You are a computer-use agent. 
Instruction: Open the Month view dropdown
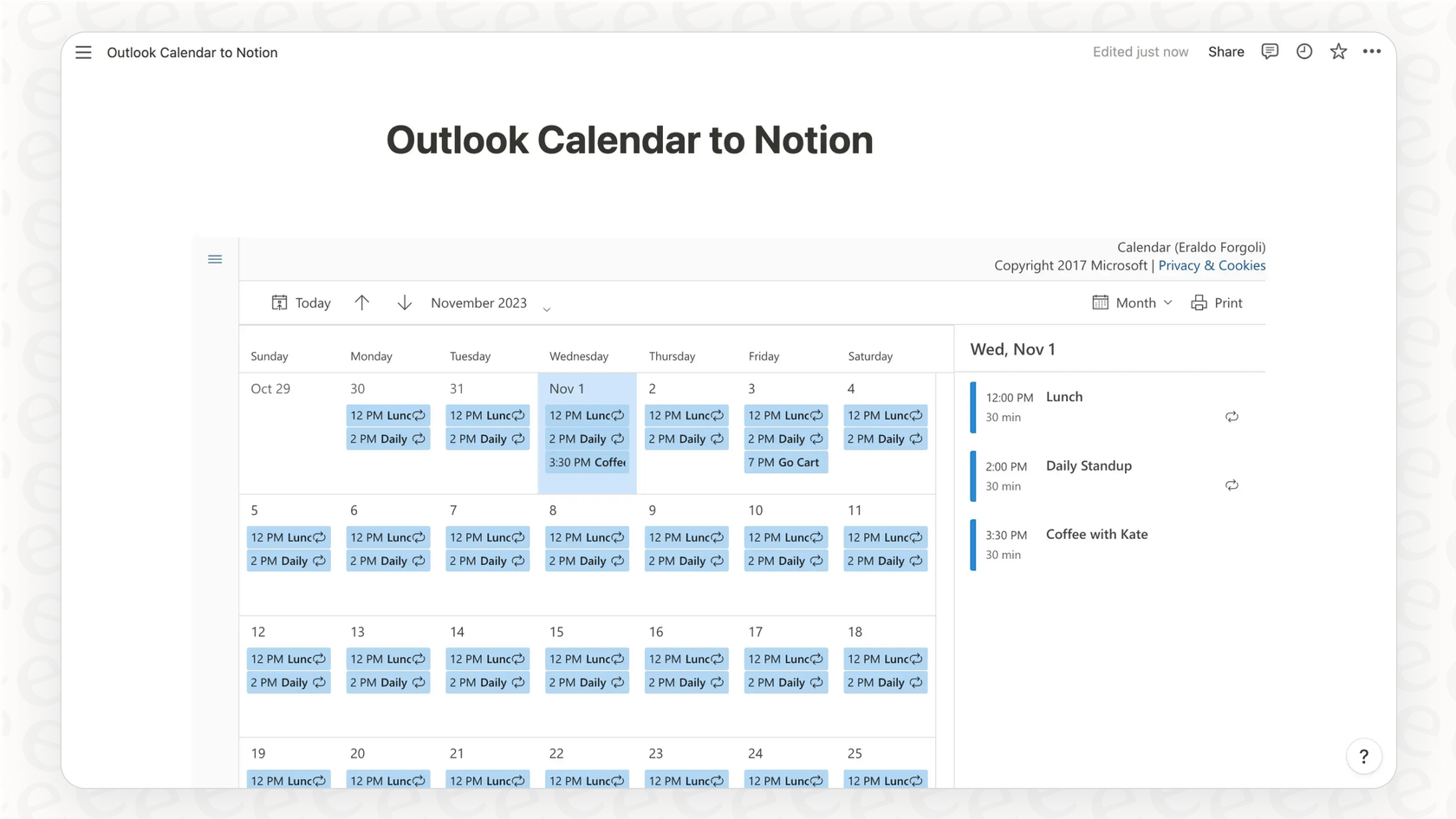pos(1131,302)
